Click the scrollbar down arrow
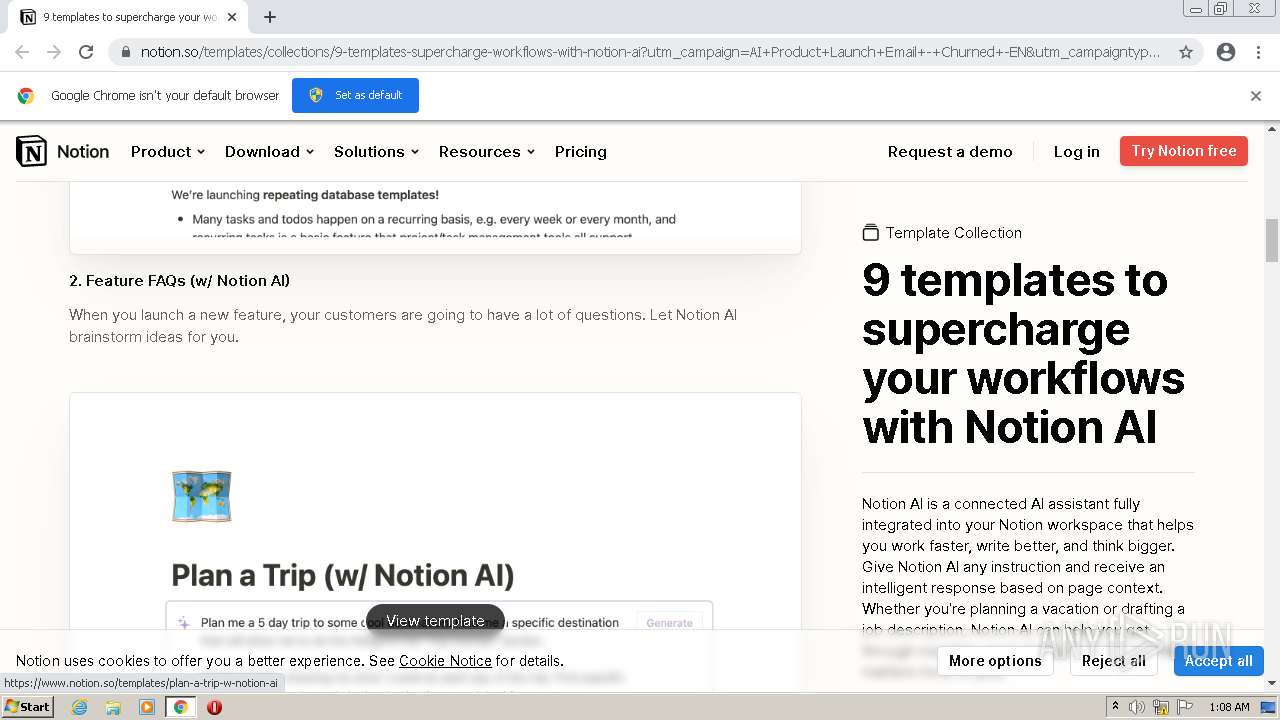 (1272, 683)
